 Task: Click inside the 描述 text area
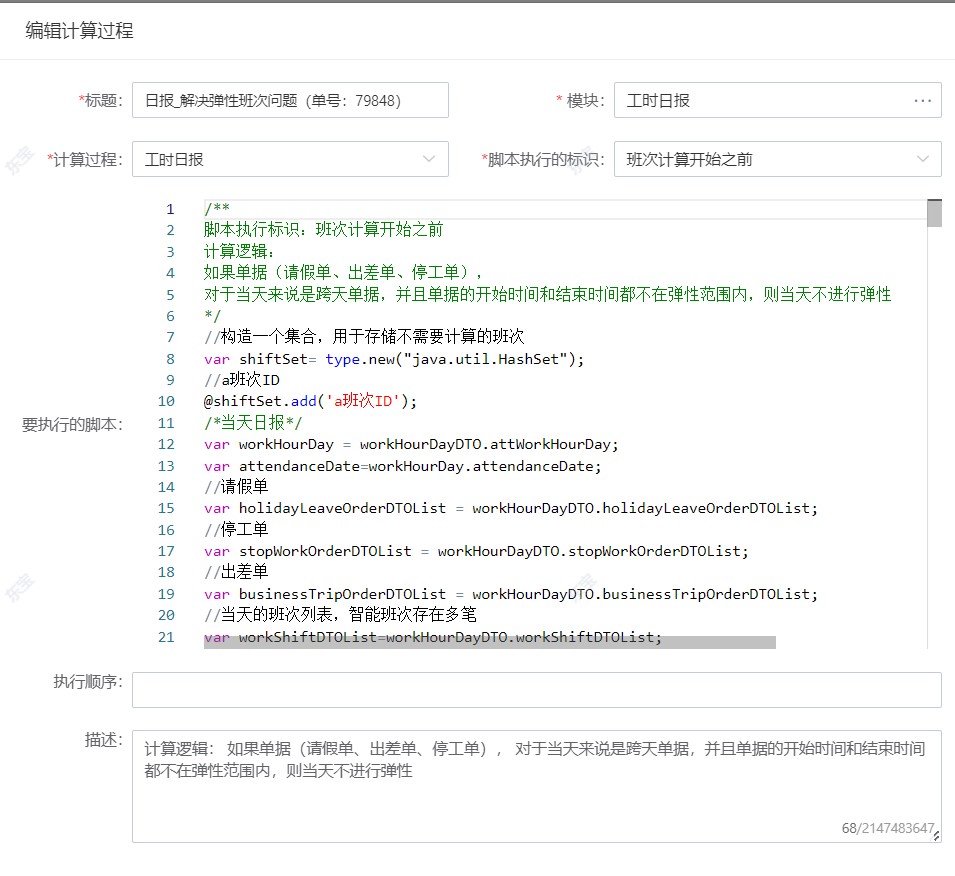coord(536,795)
